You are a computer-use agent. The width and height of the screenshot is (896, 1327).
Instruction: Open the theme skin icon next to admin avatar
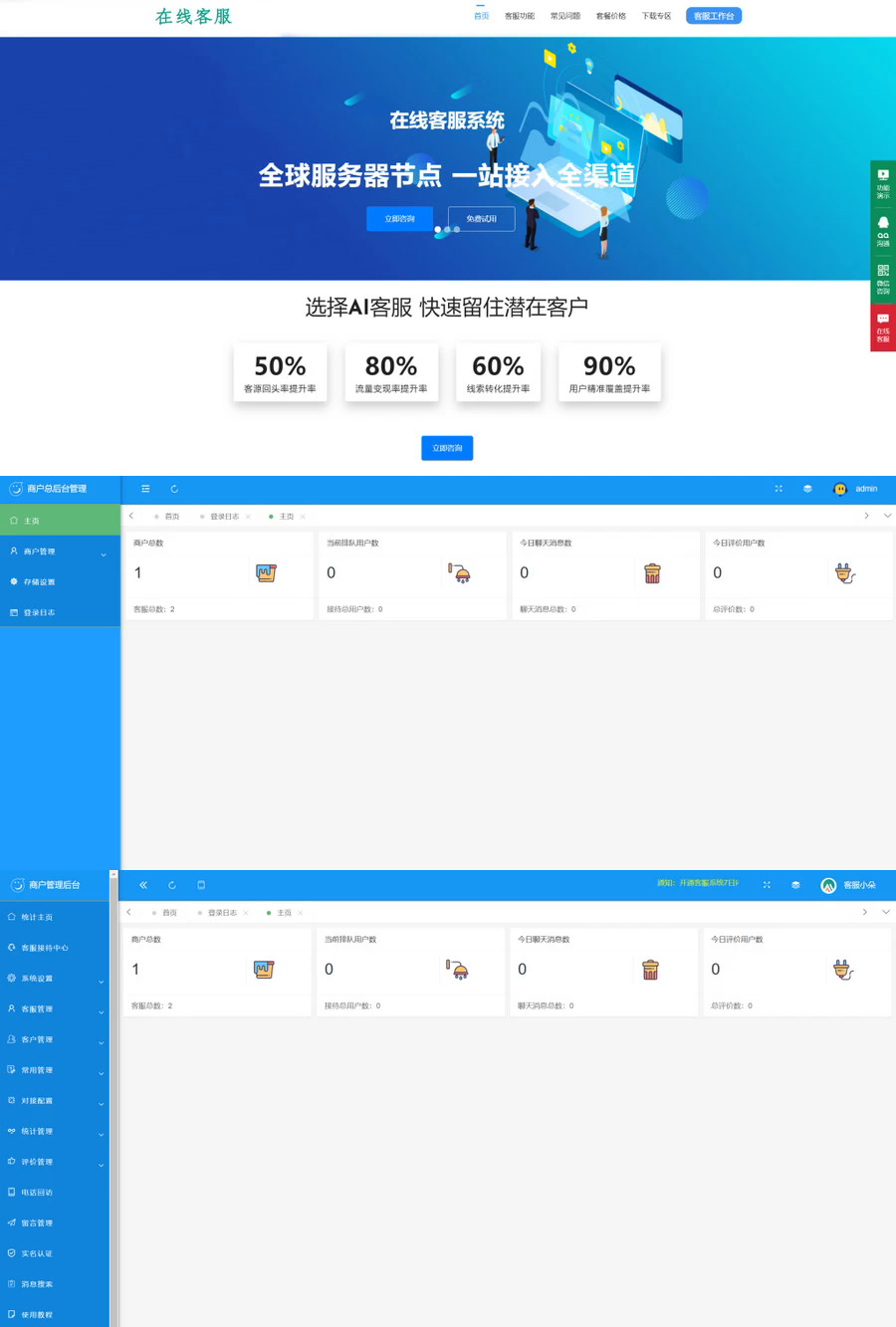click(806, 489)
